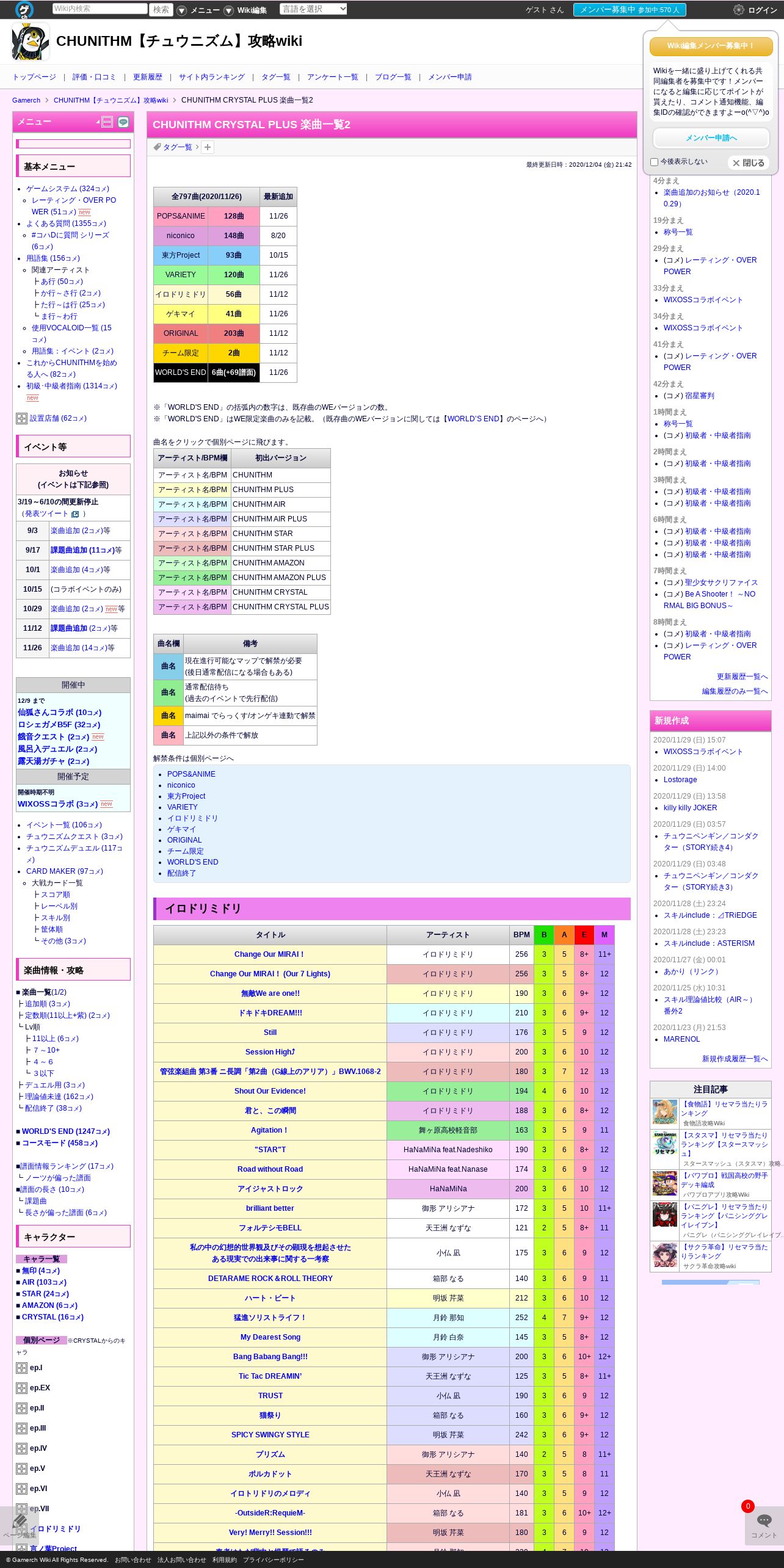Viewport: 784px width, 1568px height.
Task: Open the 仙狐さんコラボ event link
Action: [60, 713]
